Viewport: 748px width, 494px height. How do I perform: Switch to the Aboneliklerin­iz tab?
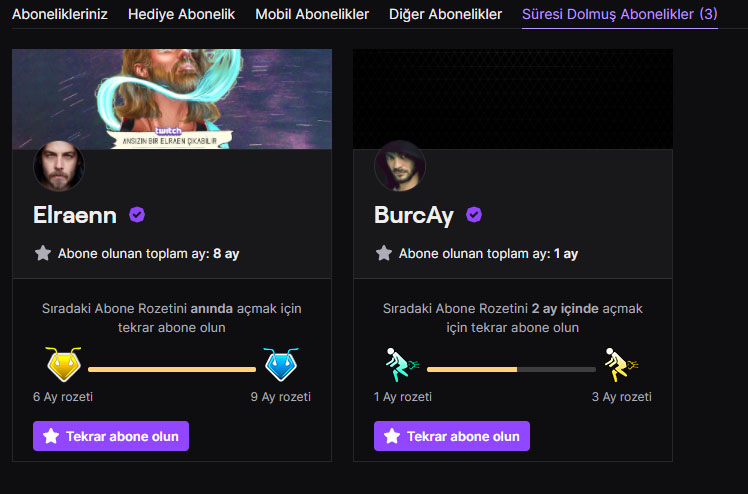pyautogui.click(x=60, y=14)
